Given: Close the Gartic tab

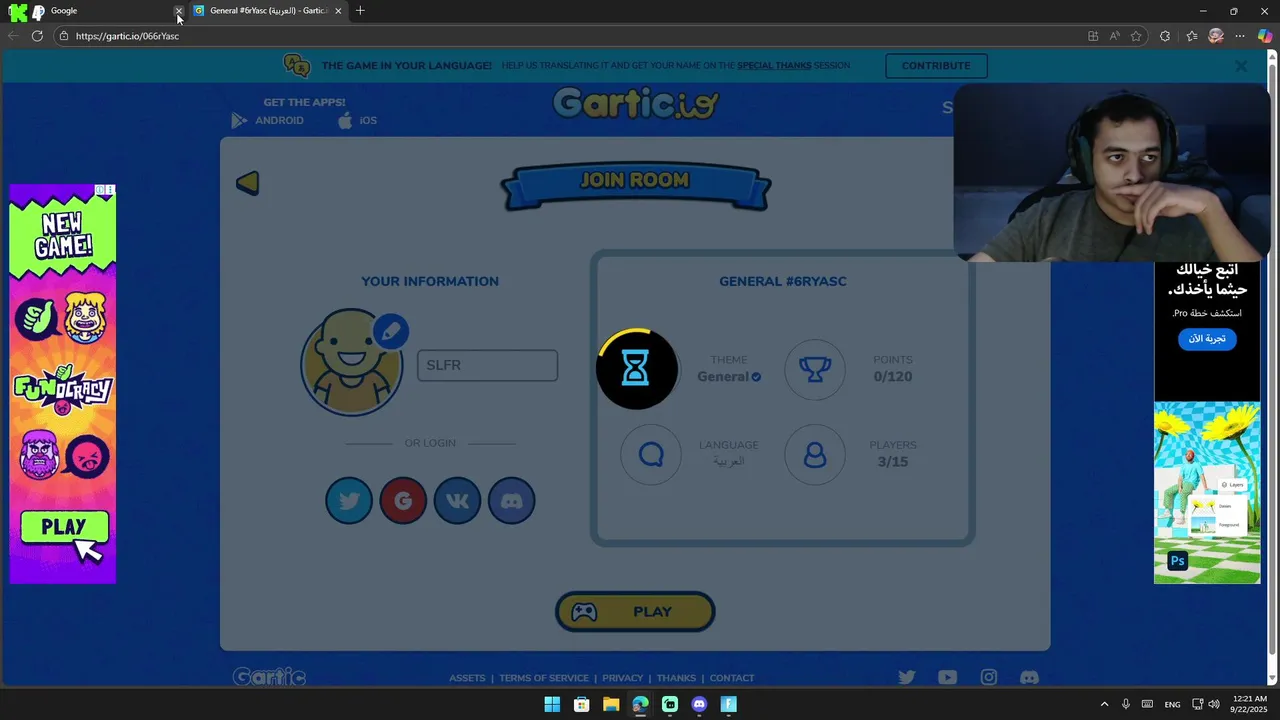Looking at the screenshot, I should click(338, 11).
